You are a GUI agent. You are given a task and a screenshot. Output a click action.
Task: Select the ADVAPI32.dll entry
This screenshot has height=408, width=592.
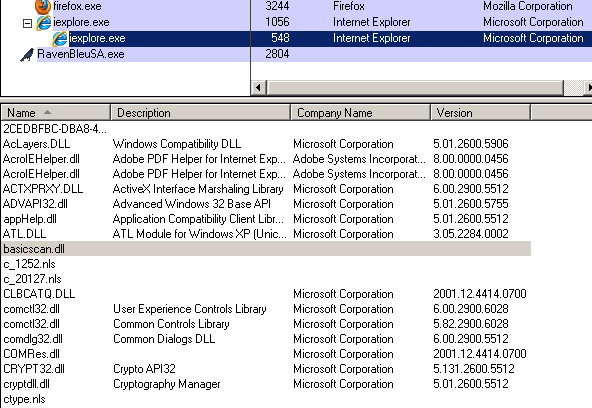click(35, 204)
